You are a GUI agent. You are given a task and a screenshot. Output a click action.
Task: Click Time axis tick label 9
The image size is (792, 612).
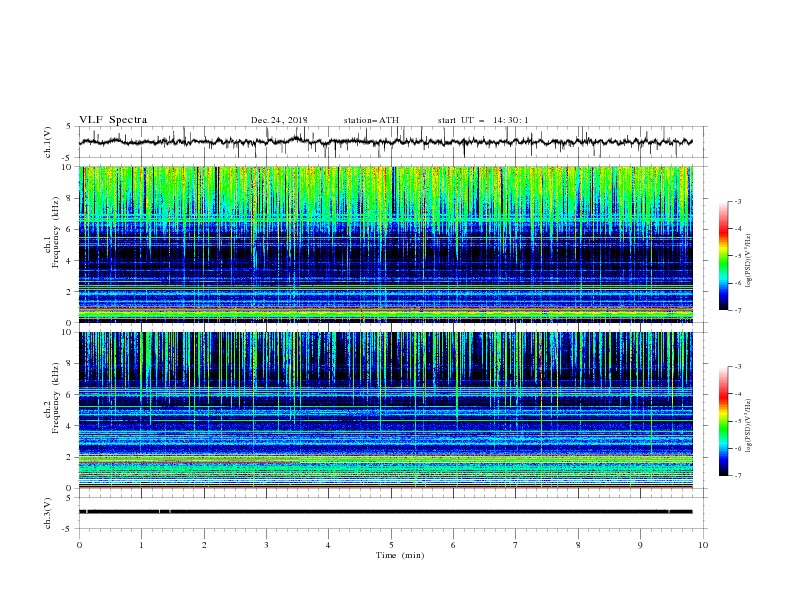click(640, 545)
